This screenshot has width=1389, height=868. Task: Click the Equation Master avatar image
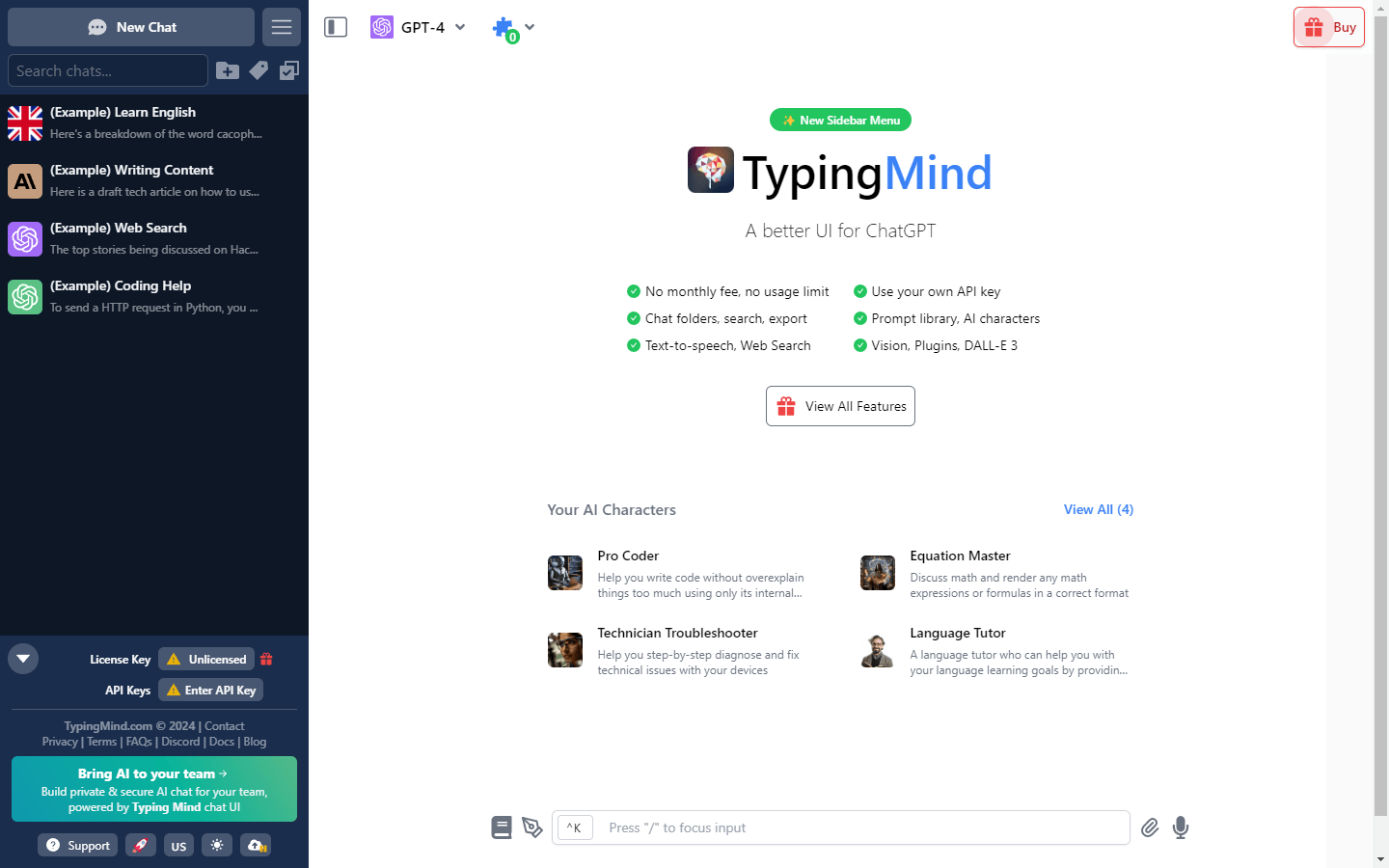tap(878, 573)
